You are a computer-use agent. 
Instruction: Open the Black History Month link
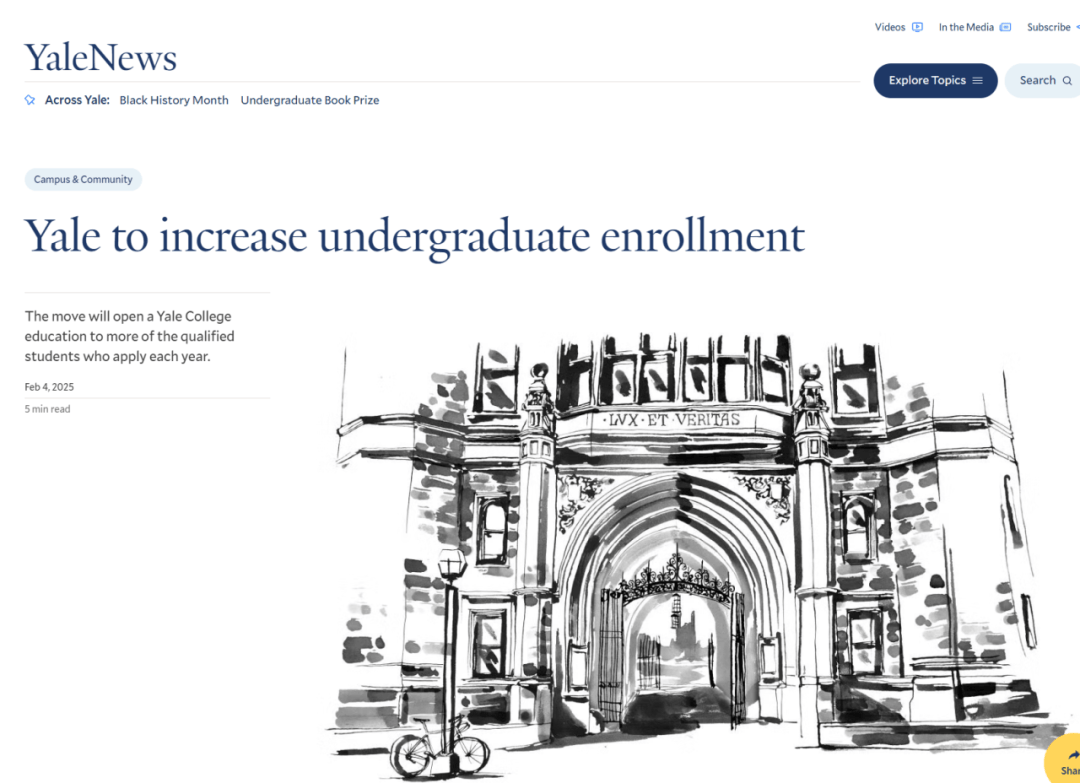[174, 100]
